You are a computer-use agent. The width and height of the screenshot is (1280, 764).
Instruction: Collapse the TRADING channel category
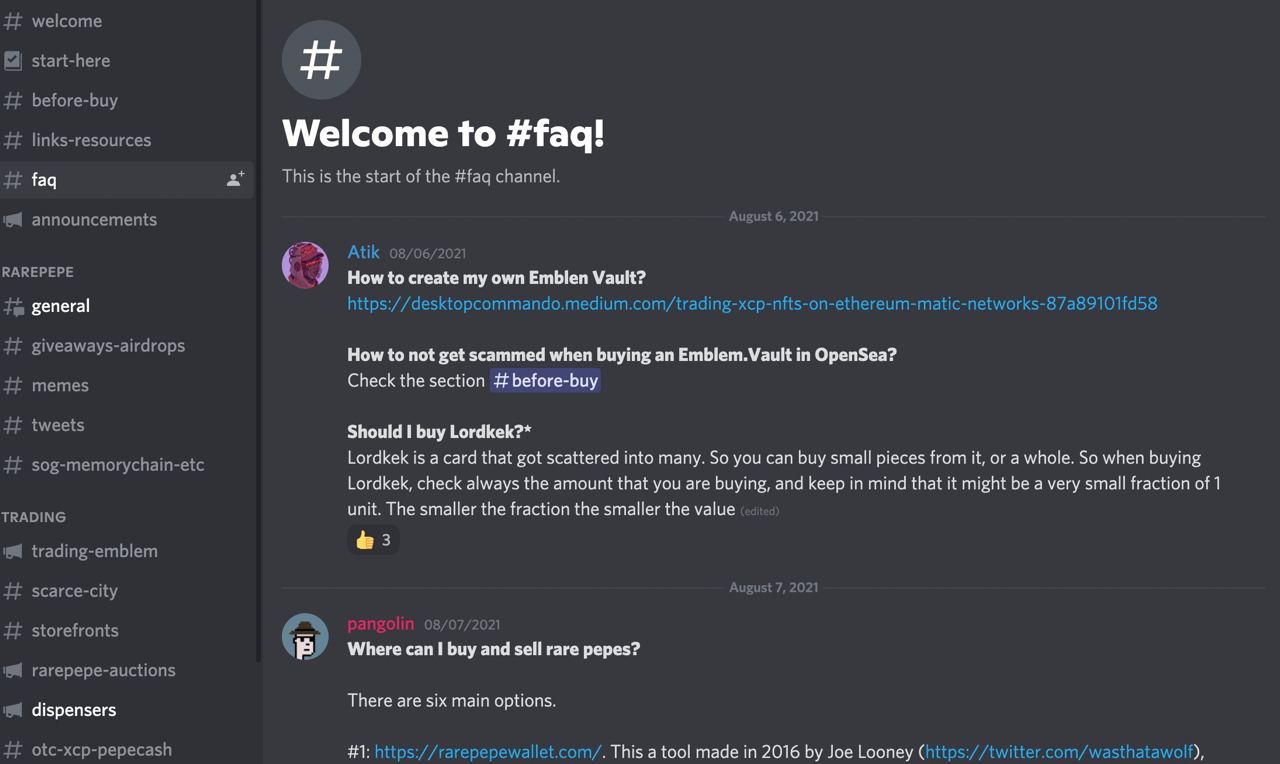pyautogui.click(x=34, y=517)
